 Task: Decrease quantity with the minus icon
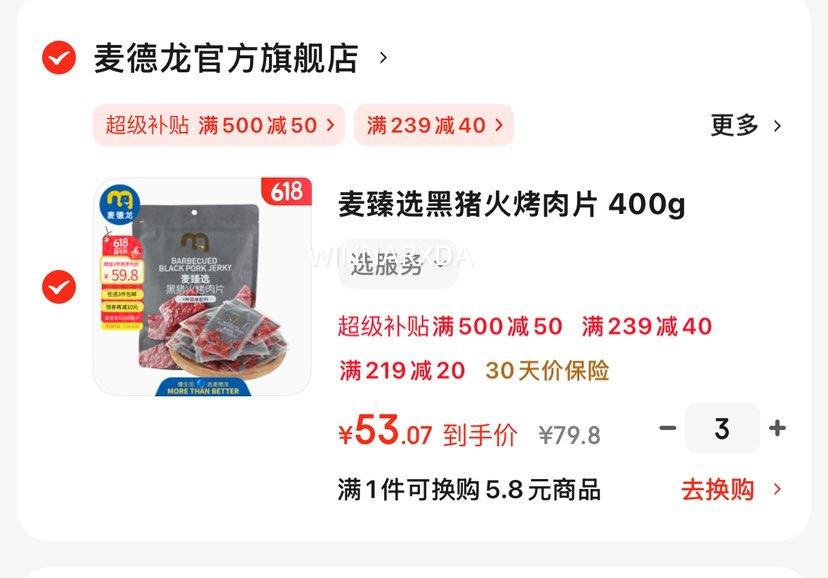668,428
